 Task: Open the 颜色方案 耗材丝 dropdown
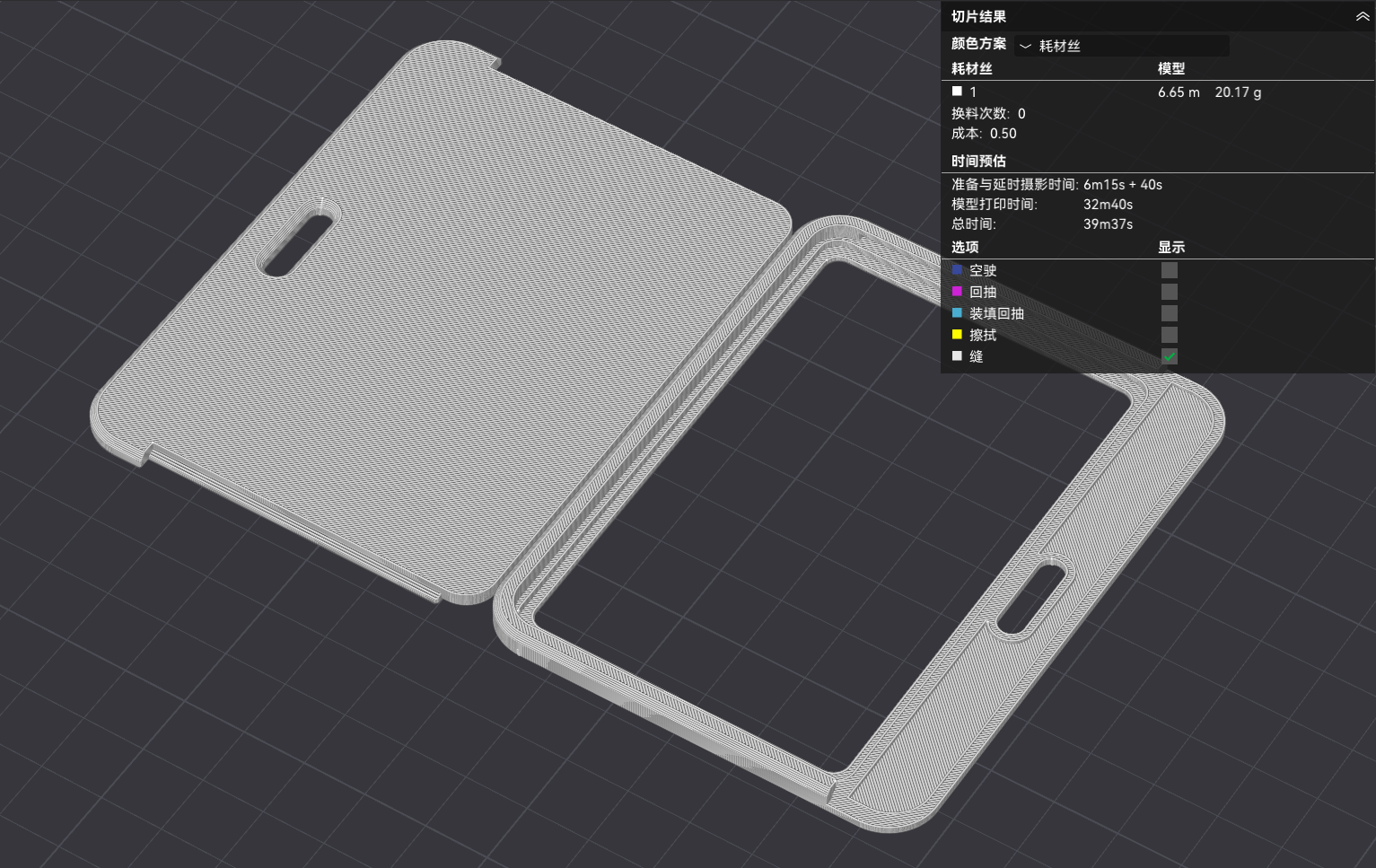pyautogui.click(x=1122, y=46)
